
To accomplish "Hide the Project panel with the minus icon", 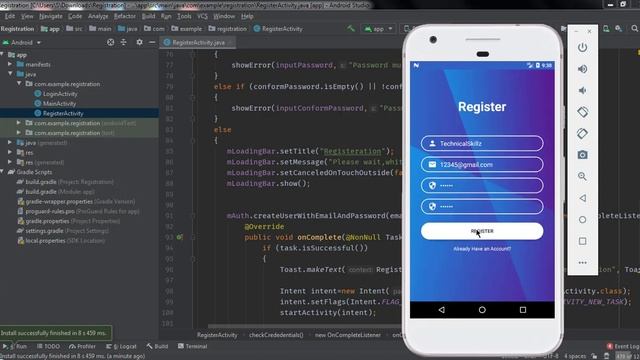I will click(x=152, y=42).
